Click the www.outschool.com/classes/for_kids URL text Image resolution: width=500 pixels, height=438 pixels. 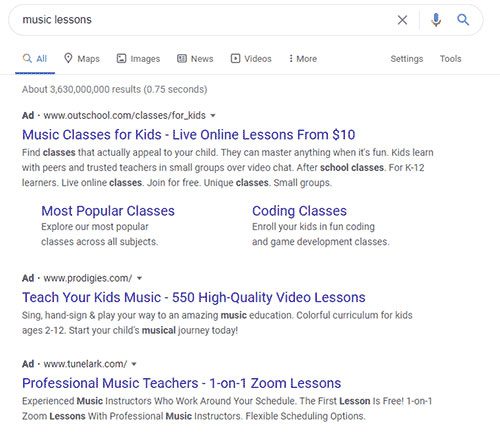tap(125, 115)
